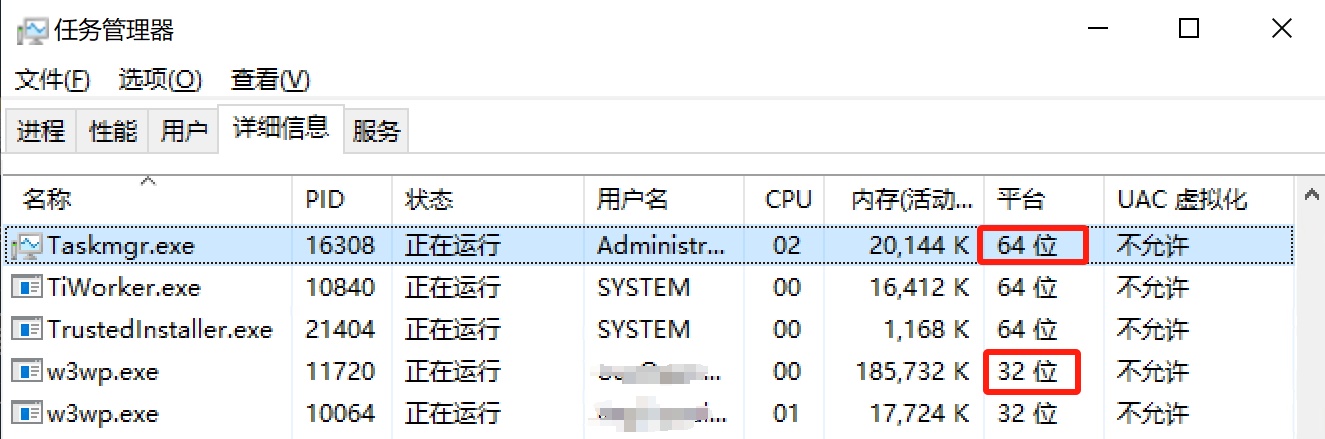Click the w3wp.exe icon for PID 10064
Screen dimensions: 1325x439
click(28, 414)
